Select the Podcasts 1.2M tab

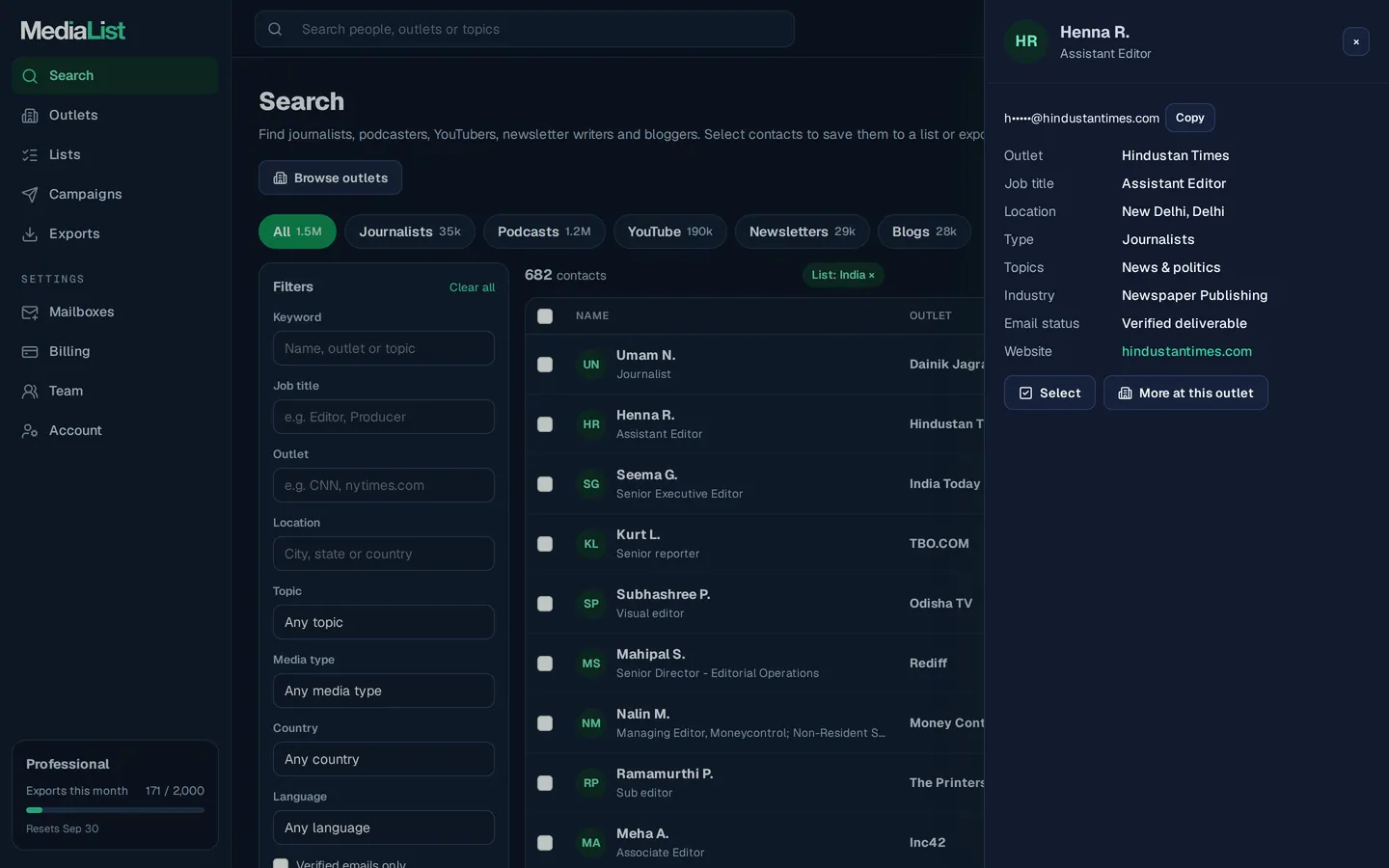pyautogui.click(x=544, y=231)
